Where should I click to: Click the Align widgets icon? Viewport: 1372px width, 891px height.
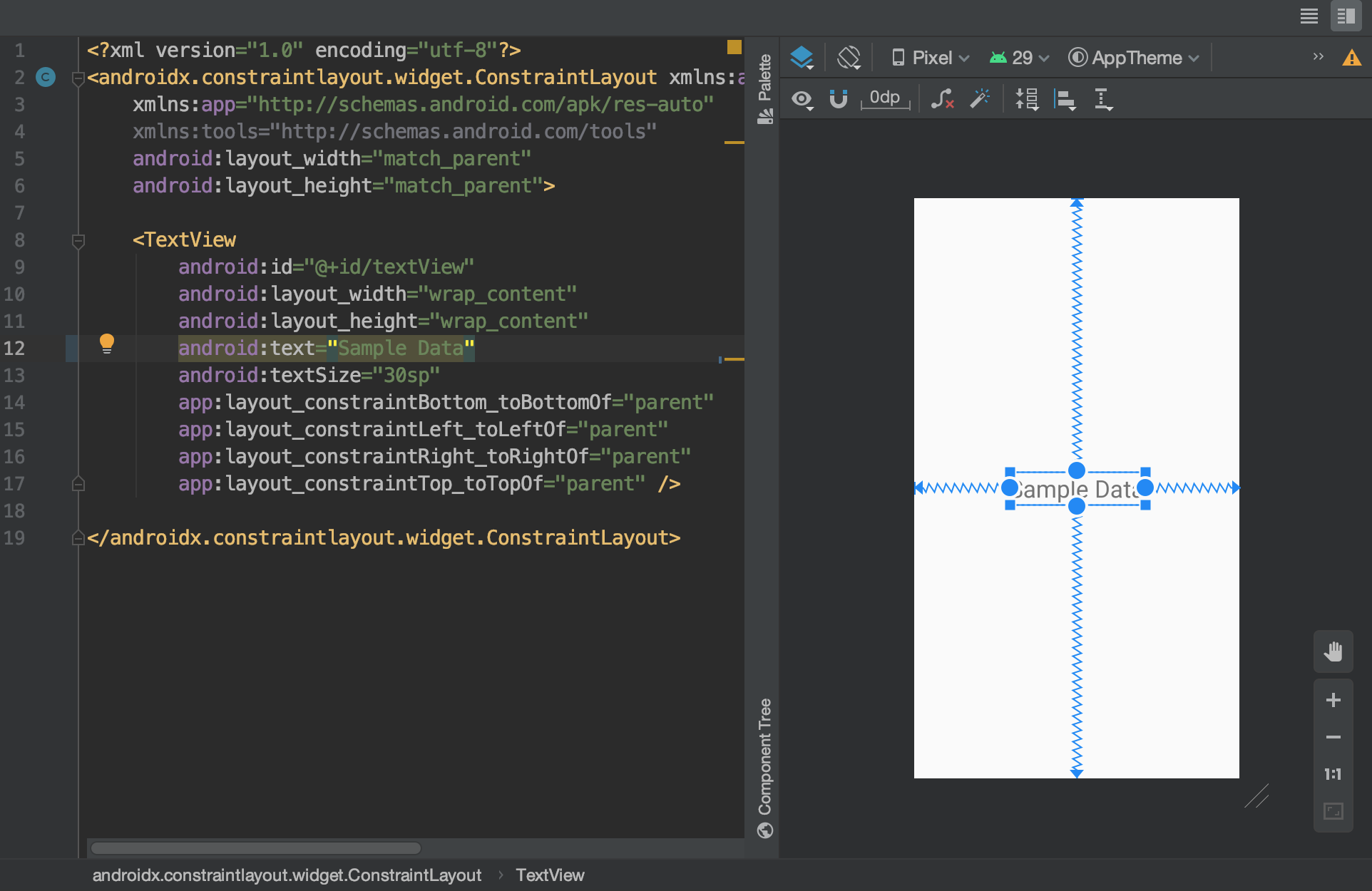(x=1065, y=99)
